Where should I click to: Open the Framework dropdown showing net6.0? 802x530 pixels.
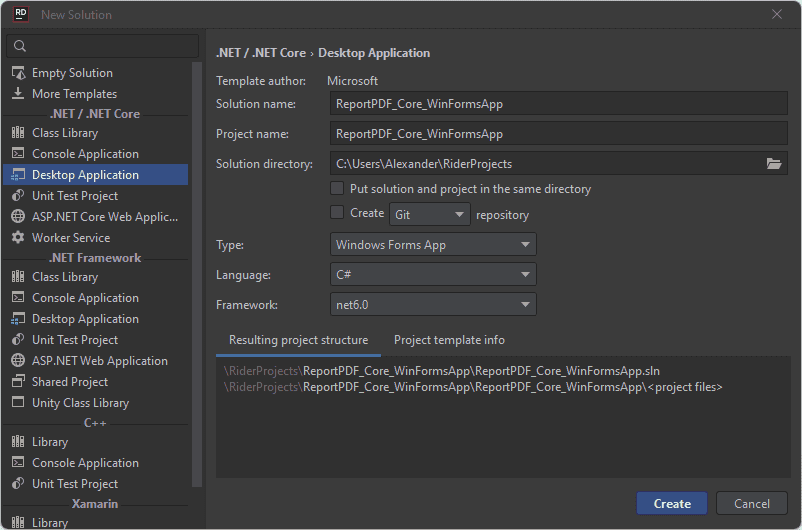(433, 304)
